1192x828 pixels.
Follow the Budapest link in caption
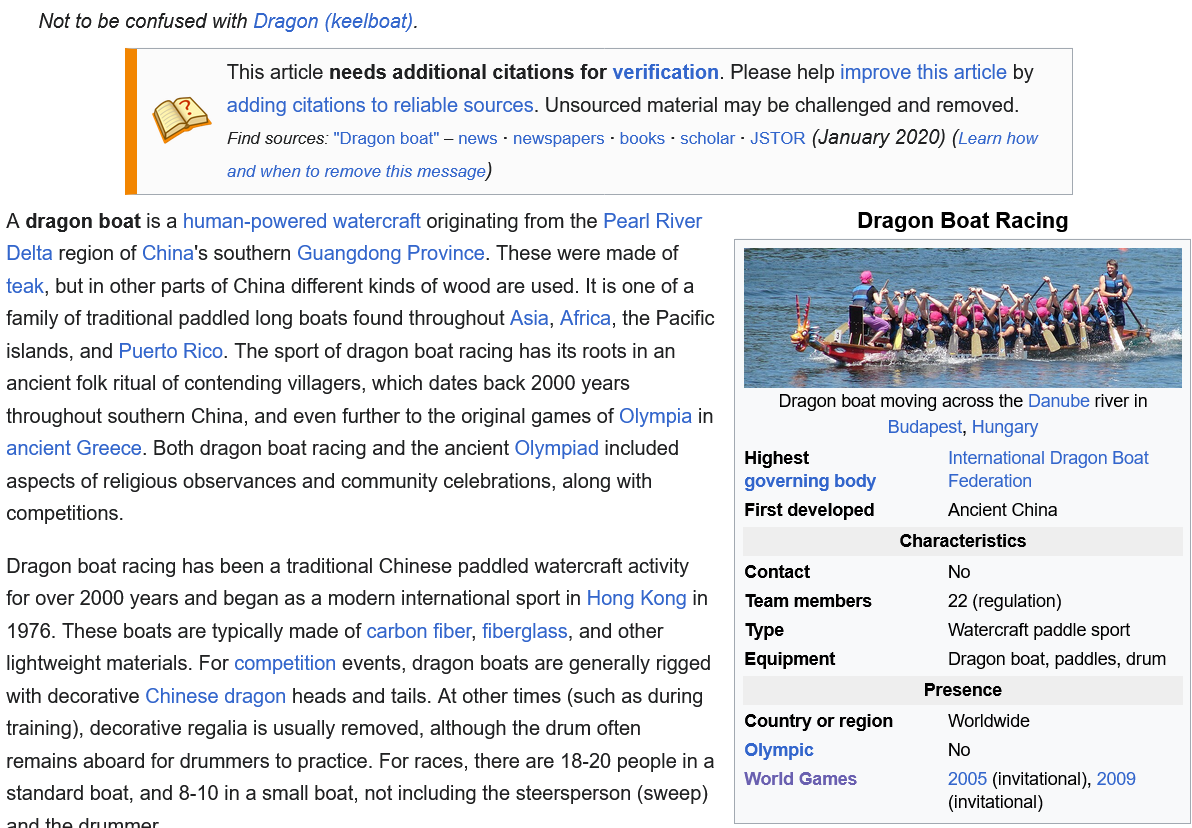[x=924, y=427]
